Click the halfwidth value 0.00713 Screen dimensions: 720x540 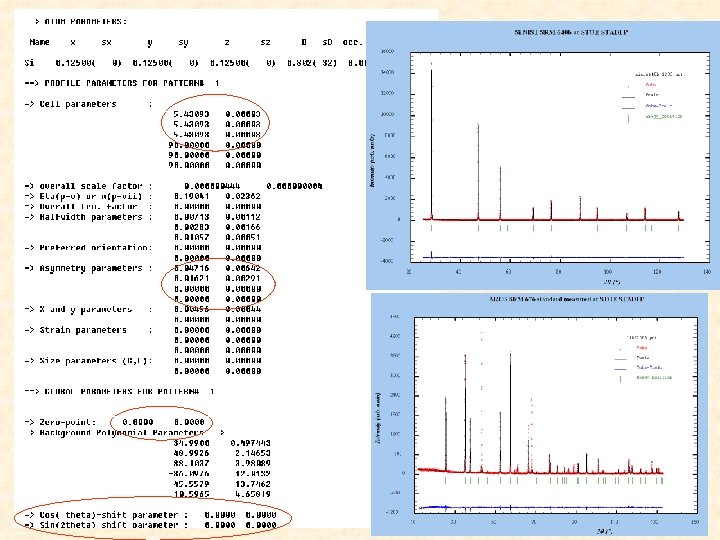pyautogui.click(x=191, y=217)
